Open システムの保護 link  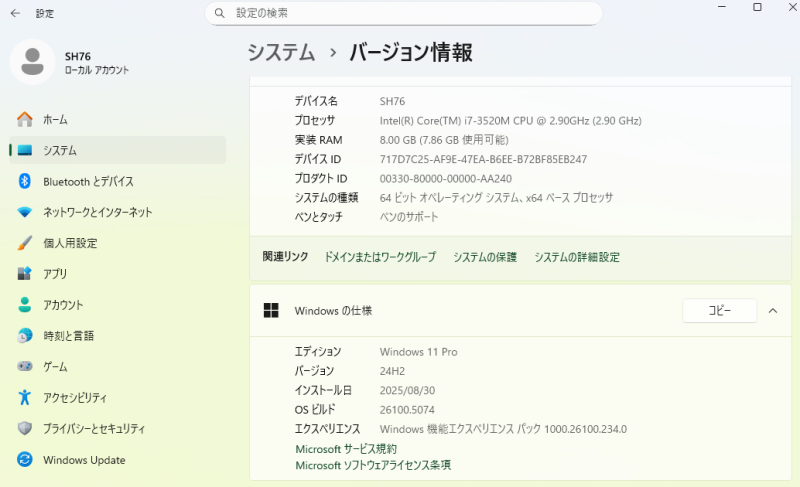[485, 257]
